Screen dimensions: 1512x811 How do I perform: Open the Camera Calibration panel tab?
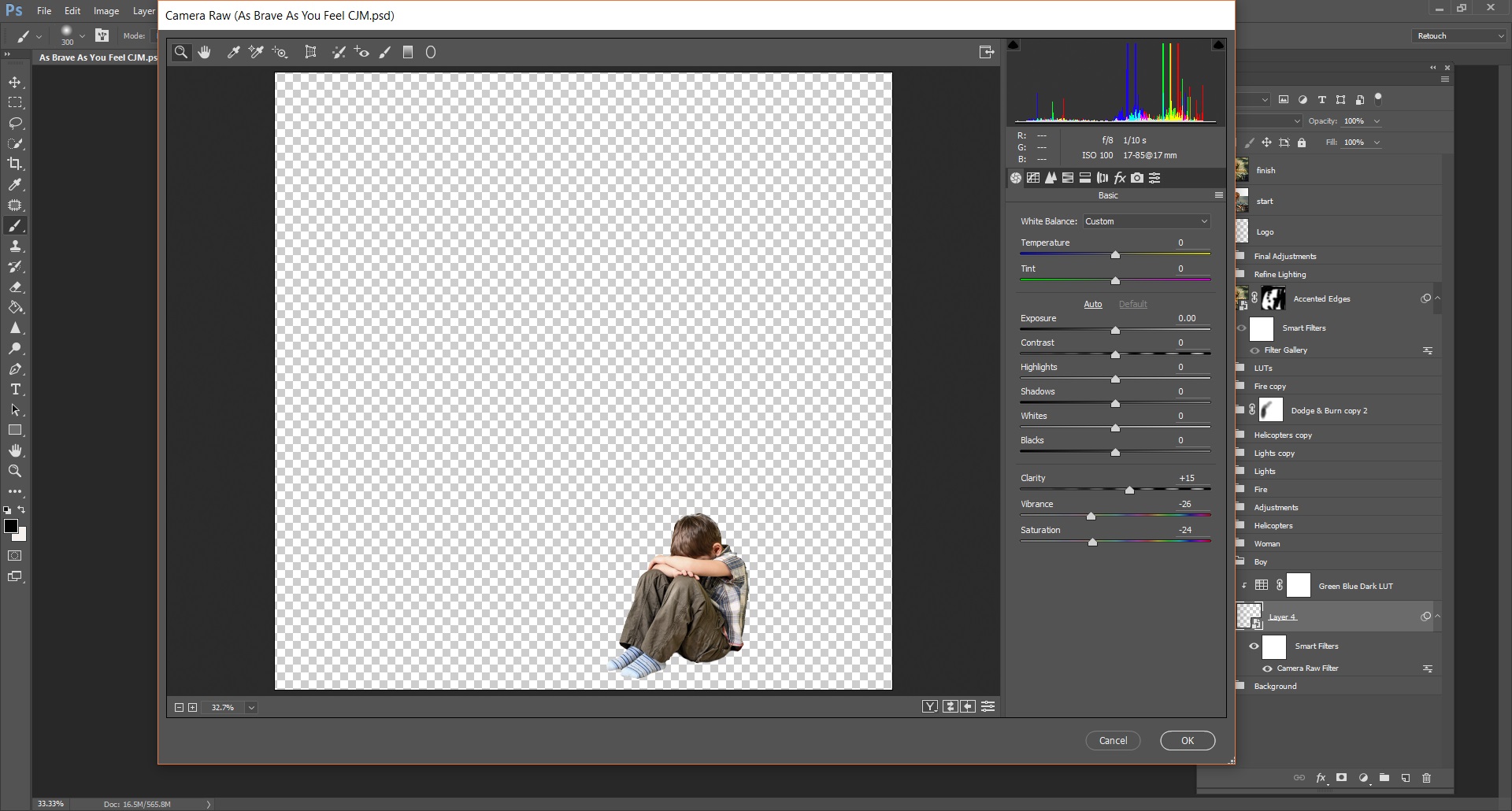point(1137,178)
